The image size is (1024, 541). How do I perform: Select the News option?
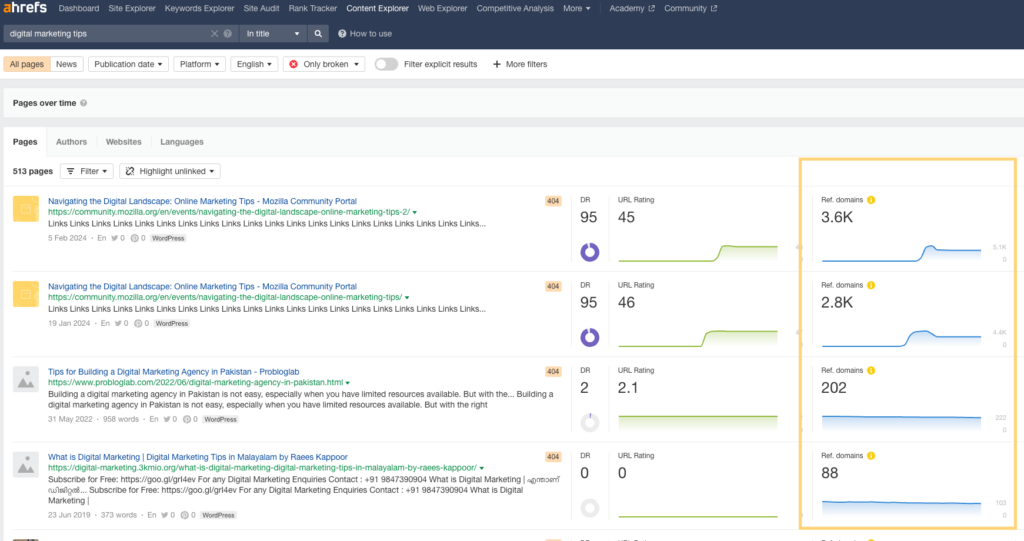[66, 64]
